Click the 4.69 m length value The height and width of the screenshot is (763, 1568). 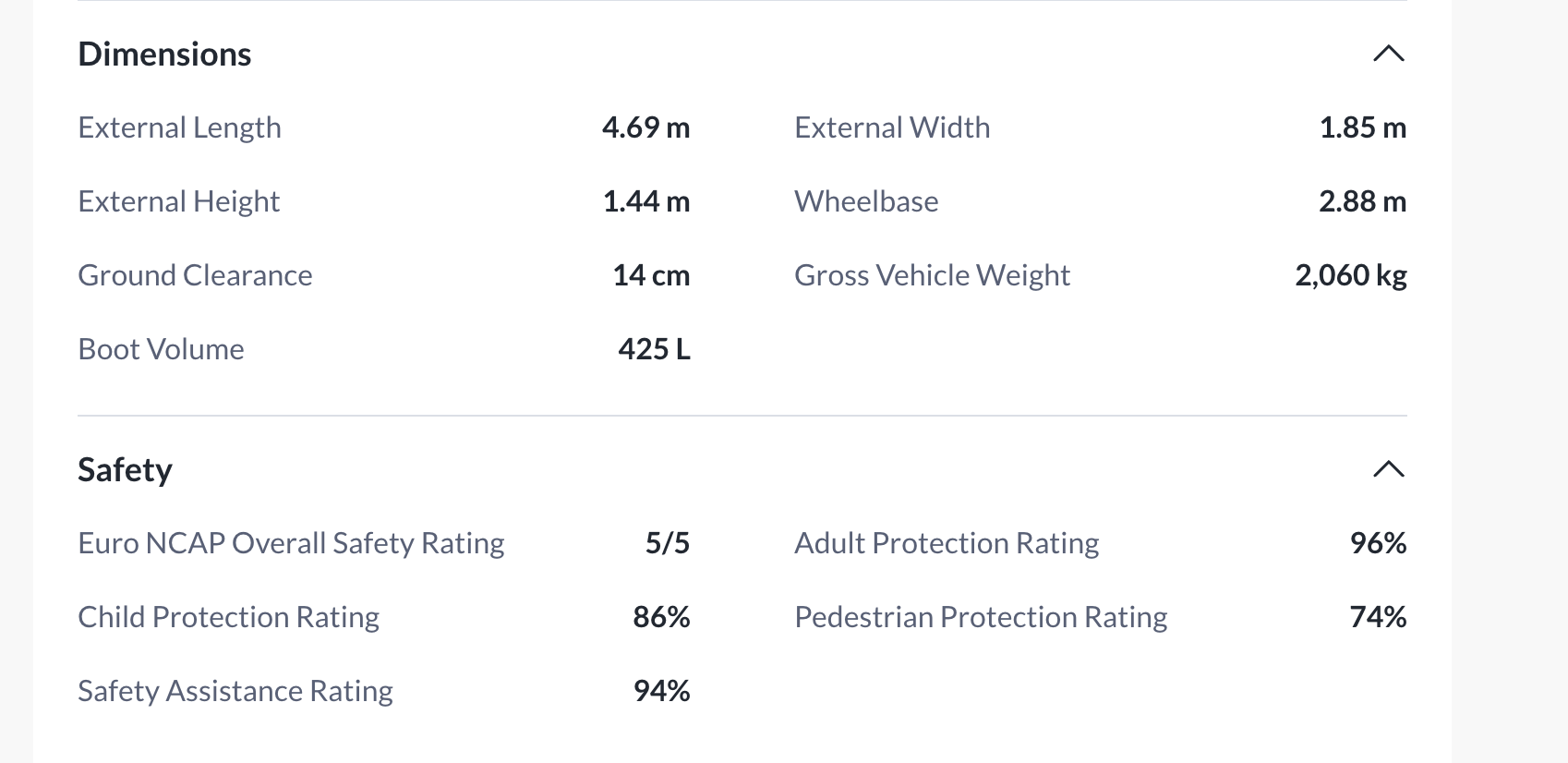coord(645,127)
